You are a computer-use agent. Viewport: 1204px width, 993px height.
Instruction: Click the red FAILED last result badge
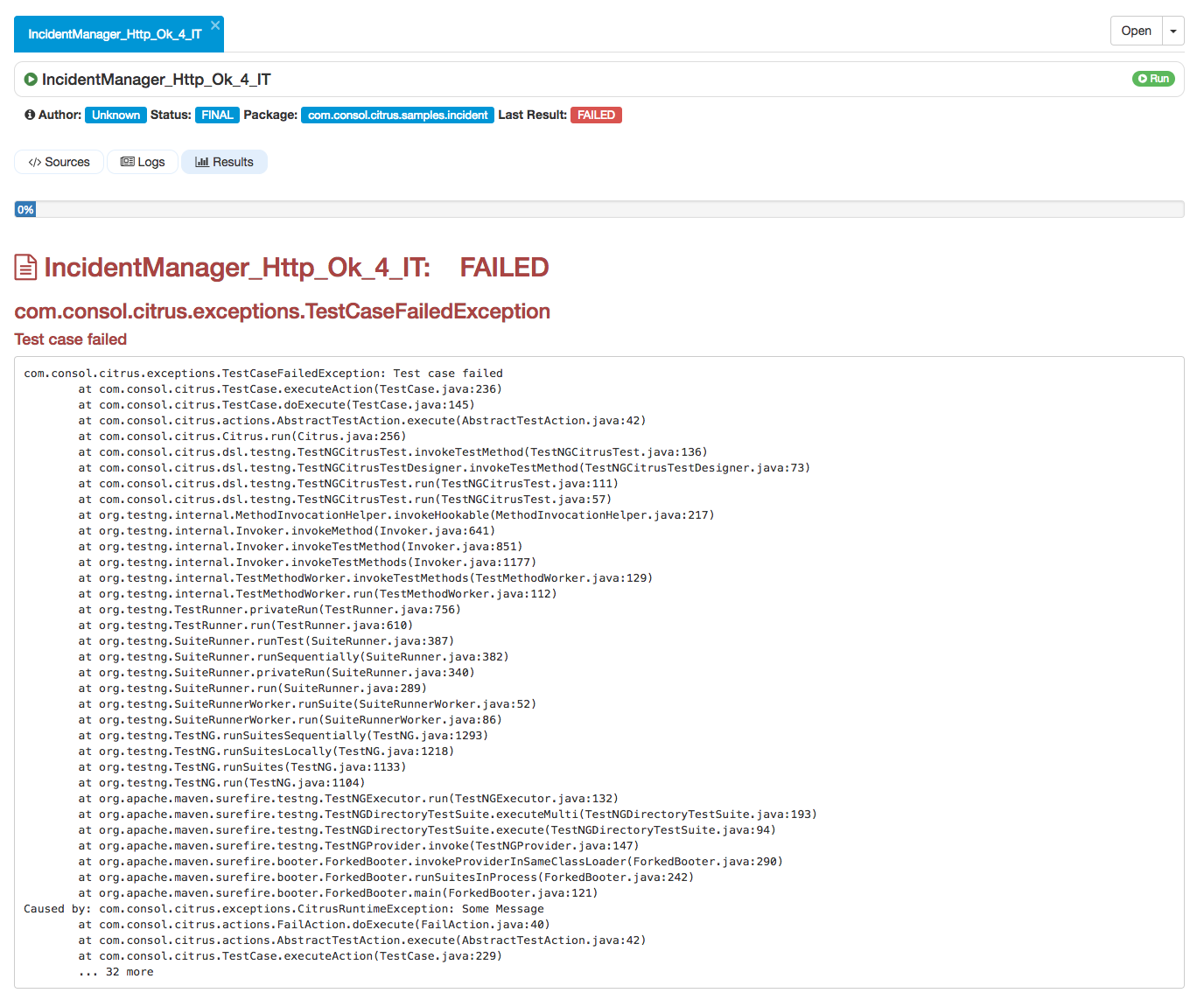coord(596,115)
